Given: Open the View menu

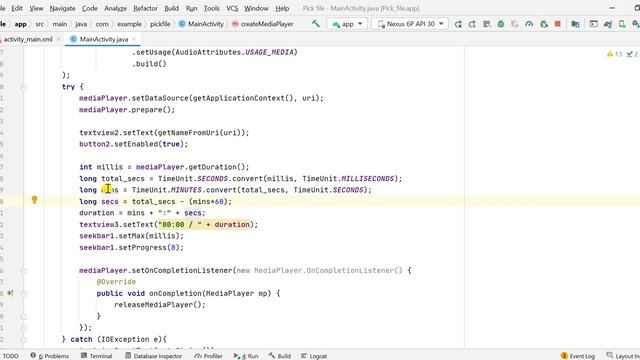Looking at the screenshot, I should pyautogui.click(x=36, y=8).
